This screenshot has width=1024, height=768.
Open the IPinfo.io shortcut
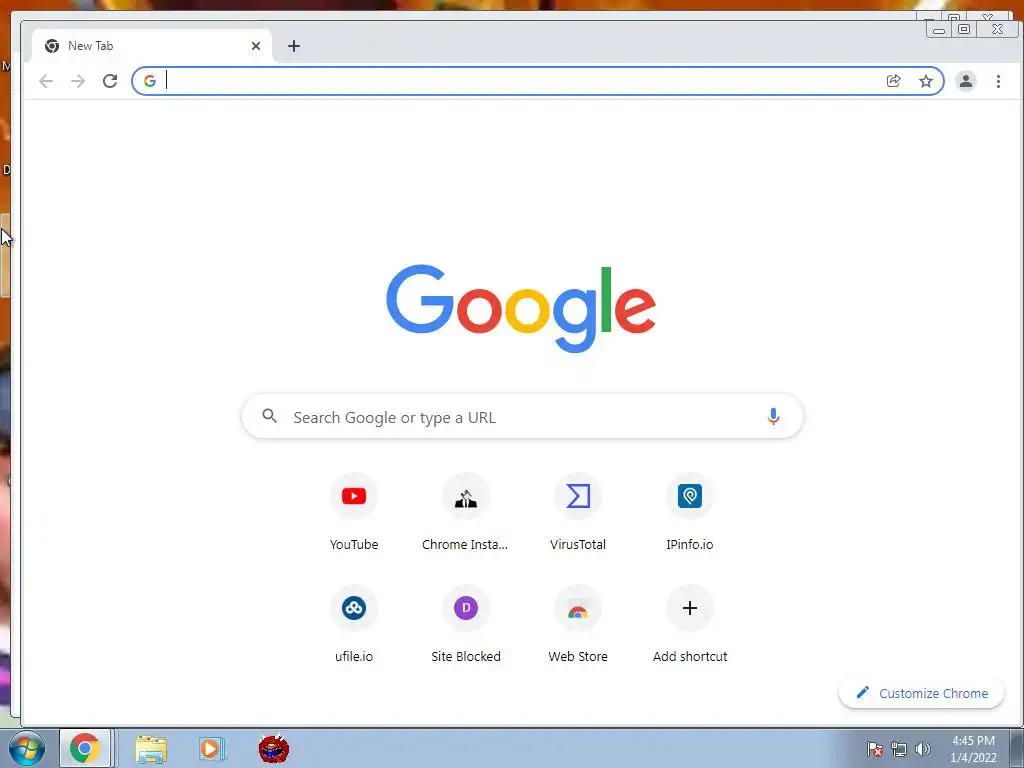690,513
